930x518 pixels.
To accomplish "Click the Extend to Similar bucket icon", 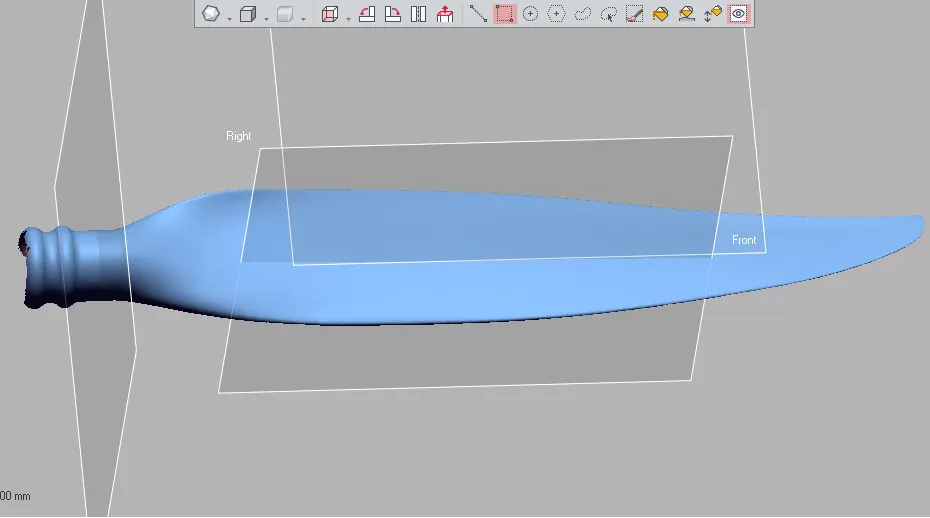I will 686,14.
